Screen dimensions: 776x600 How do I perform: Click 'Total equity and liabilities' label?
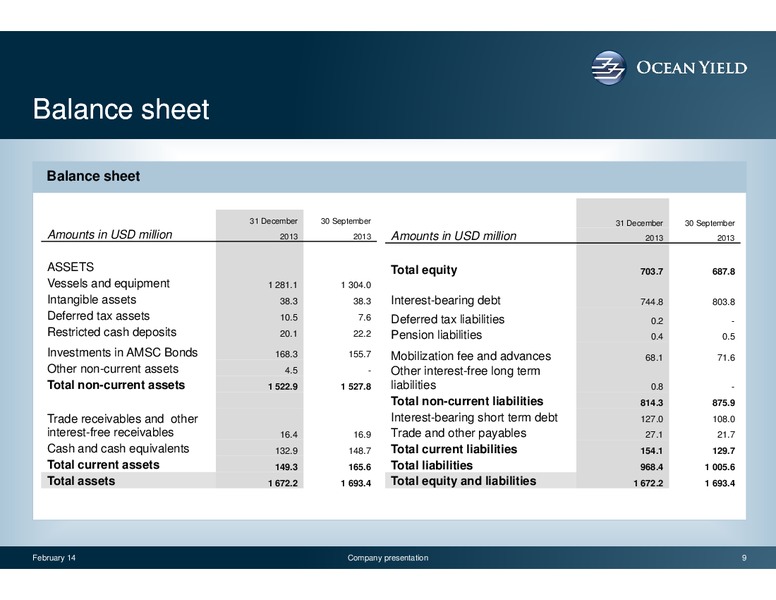[463, 481]
